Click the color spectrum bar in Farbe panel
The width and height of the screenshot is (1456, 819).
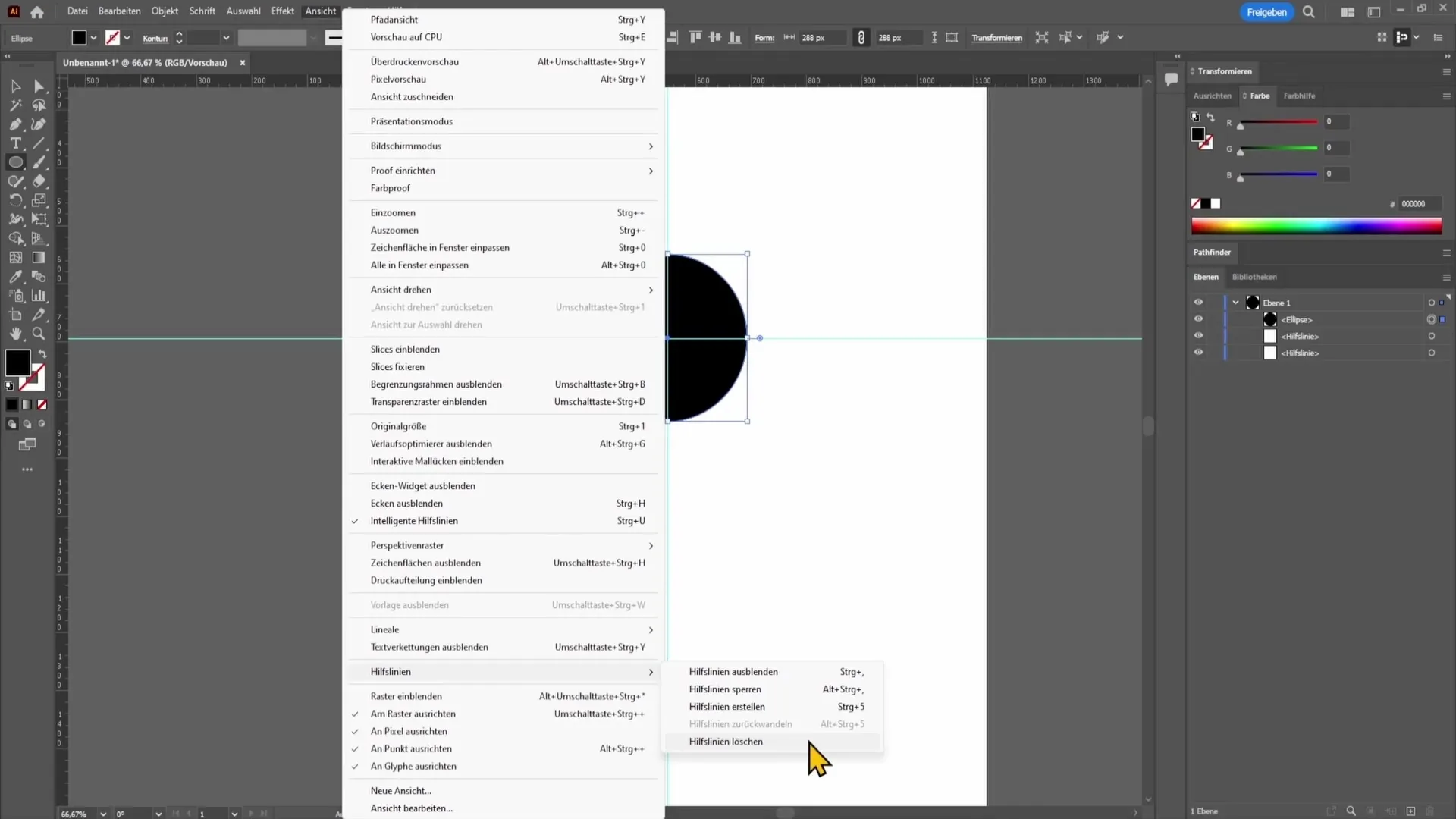[1316, 226]
